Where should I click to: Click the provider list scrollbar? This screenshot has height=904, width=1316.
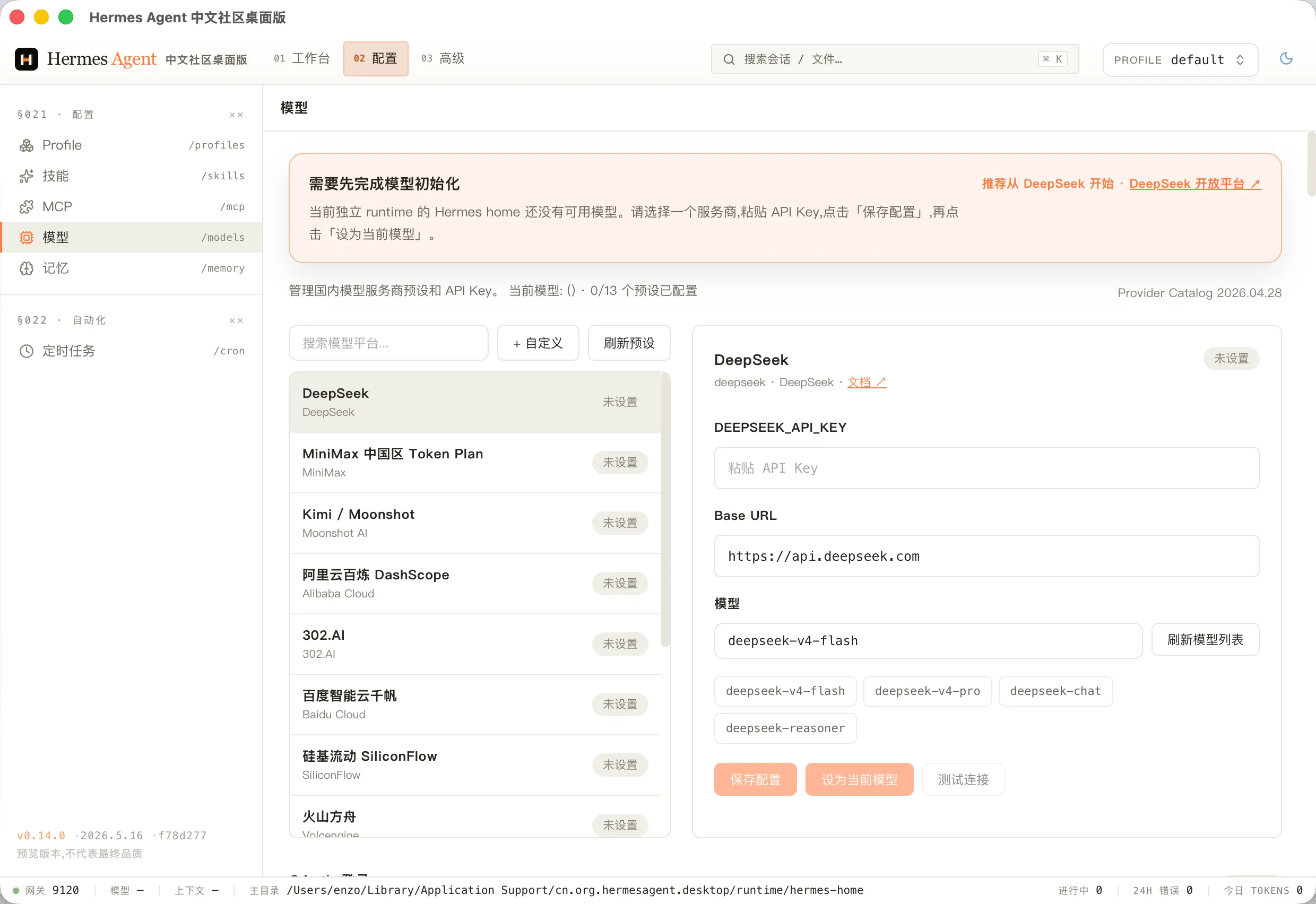665,510
